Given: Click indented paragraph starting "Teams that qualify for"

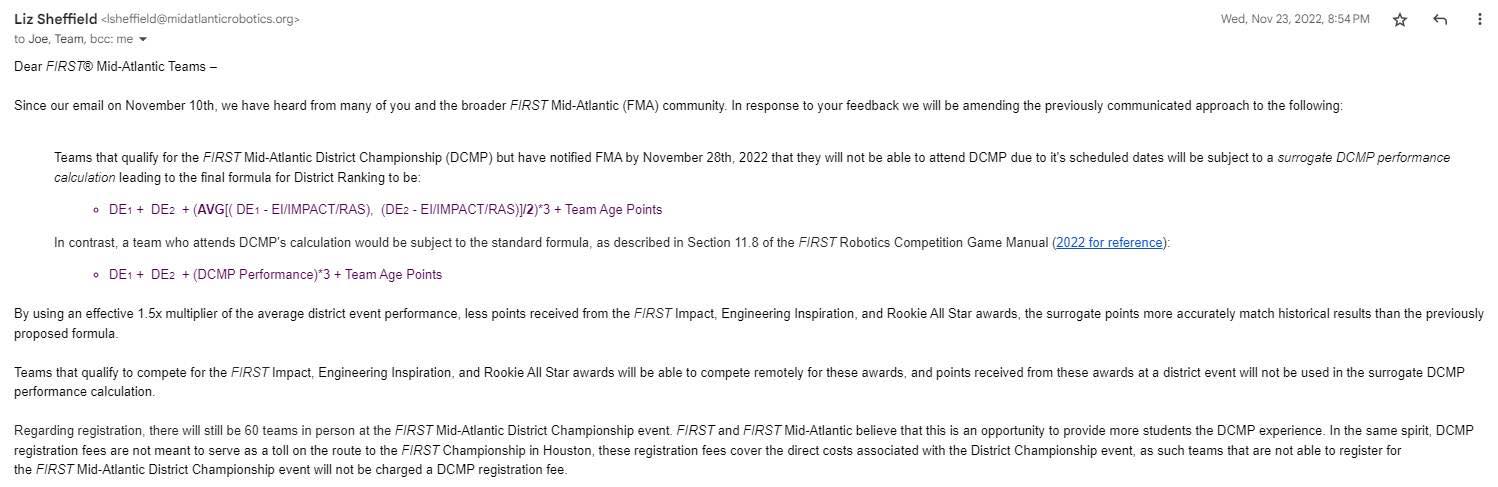Looking at the screenshot, I should [752, 167].
